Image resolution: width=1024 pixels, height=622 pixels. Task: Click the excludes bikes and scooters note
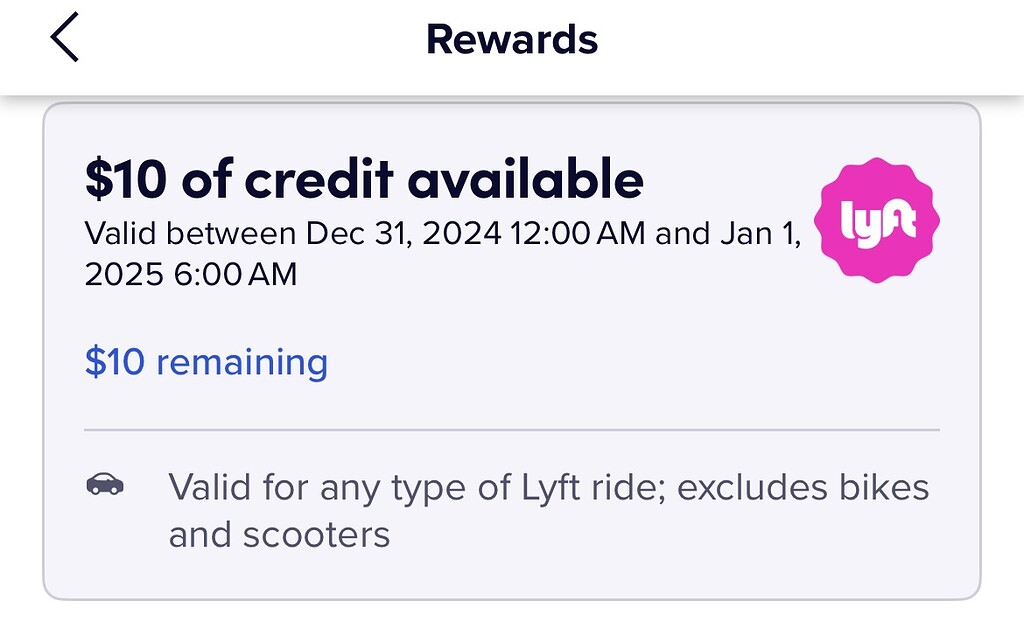point(550,510)
